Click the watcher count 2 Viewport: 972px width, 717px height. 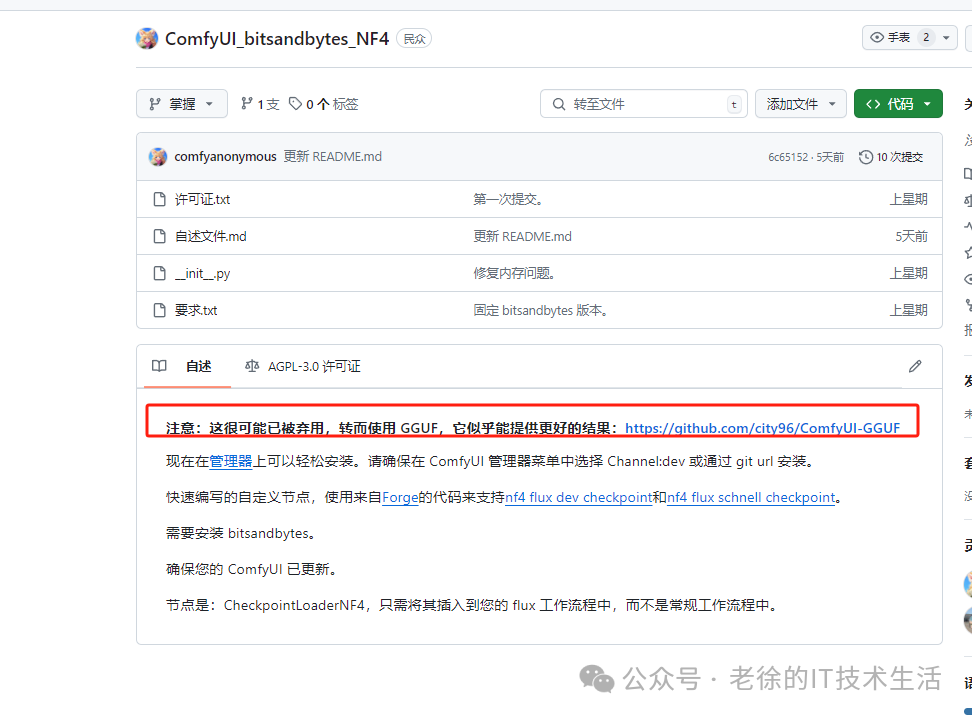tap(926, 38)
